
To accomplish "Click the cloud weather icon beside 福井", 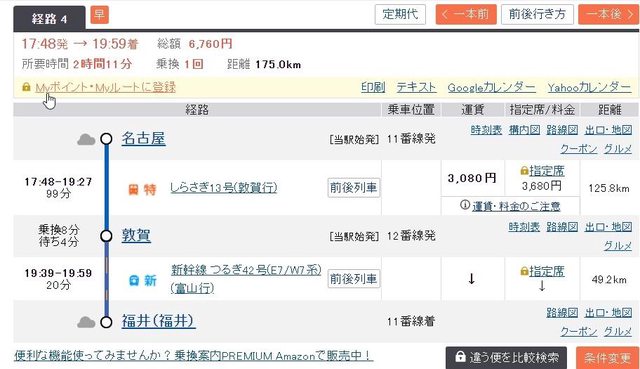I will 86,322.
